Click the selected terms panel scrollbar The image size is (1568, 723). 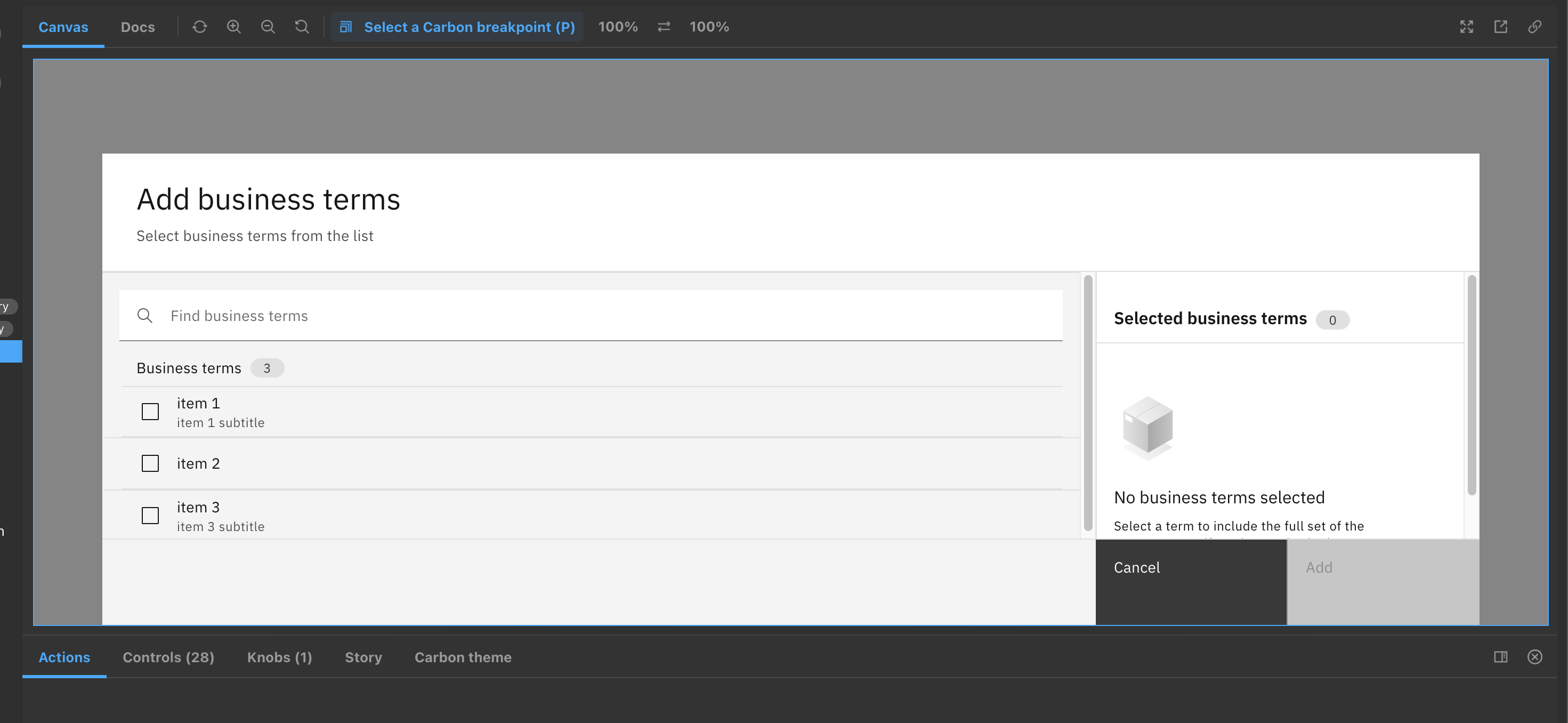click(1472, 385)
